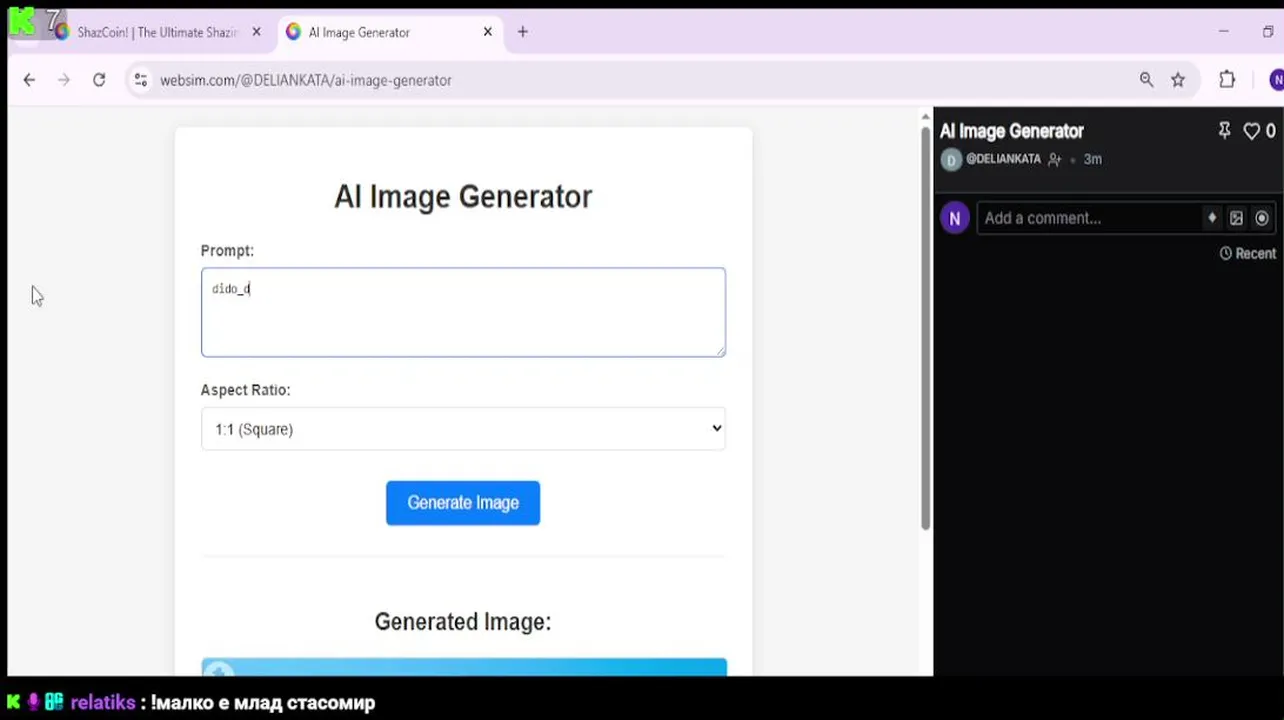Click the Add a comment field
The height and width of the screenshot is (720, 1284).
pos(1090,218)
